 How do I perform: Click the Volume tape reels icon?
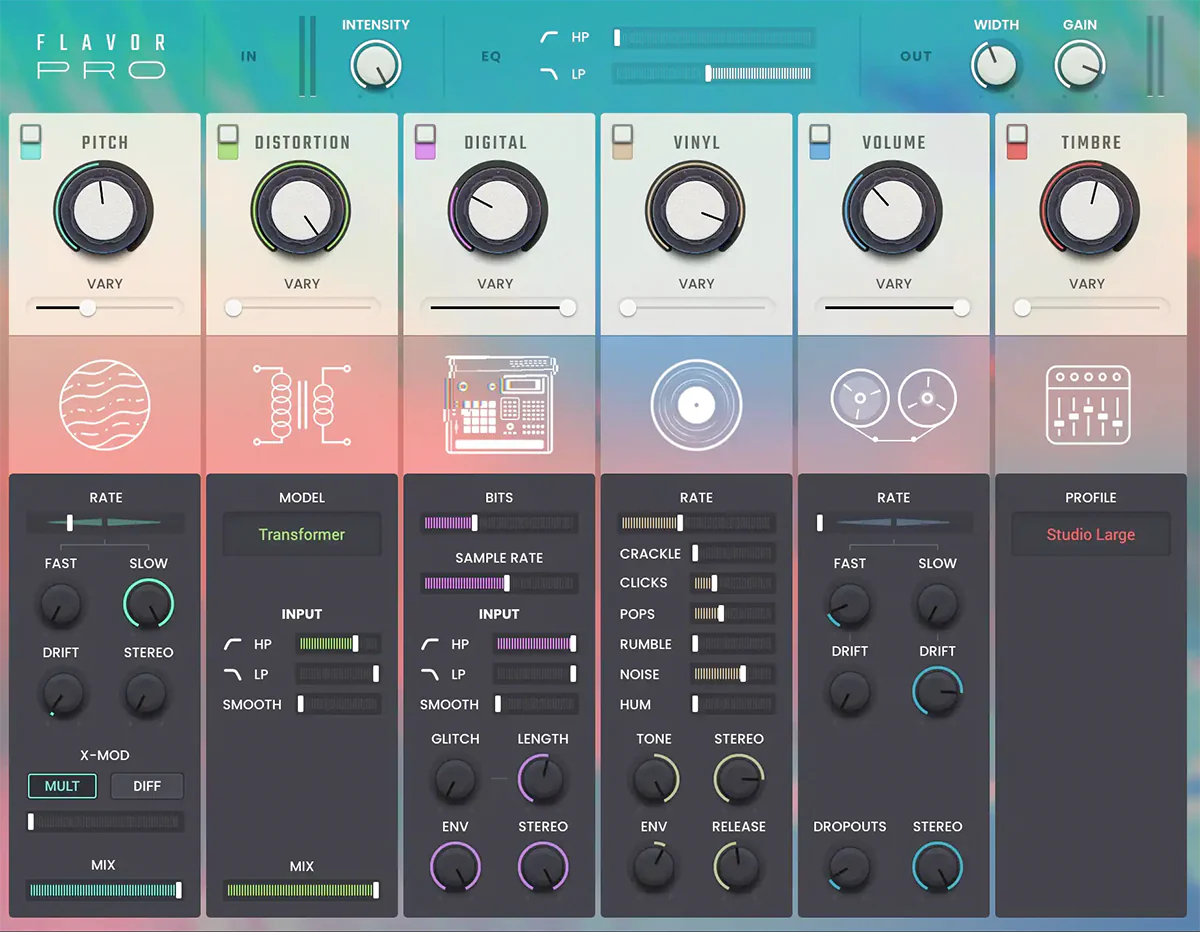[893, 404]
